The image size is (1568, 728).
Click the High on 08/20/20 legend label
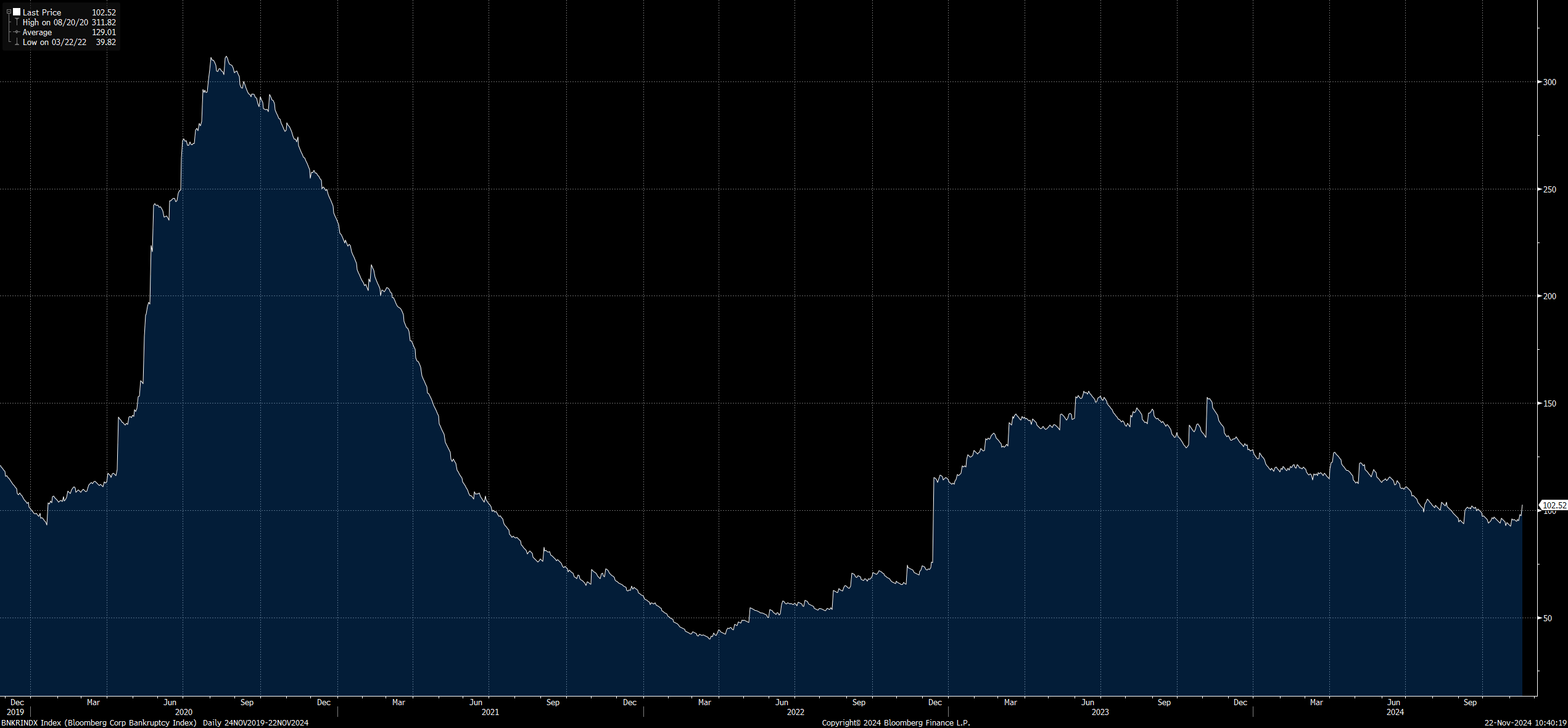pos(54,22)
